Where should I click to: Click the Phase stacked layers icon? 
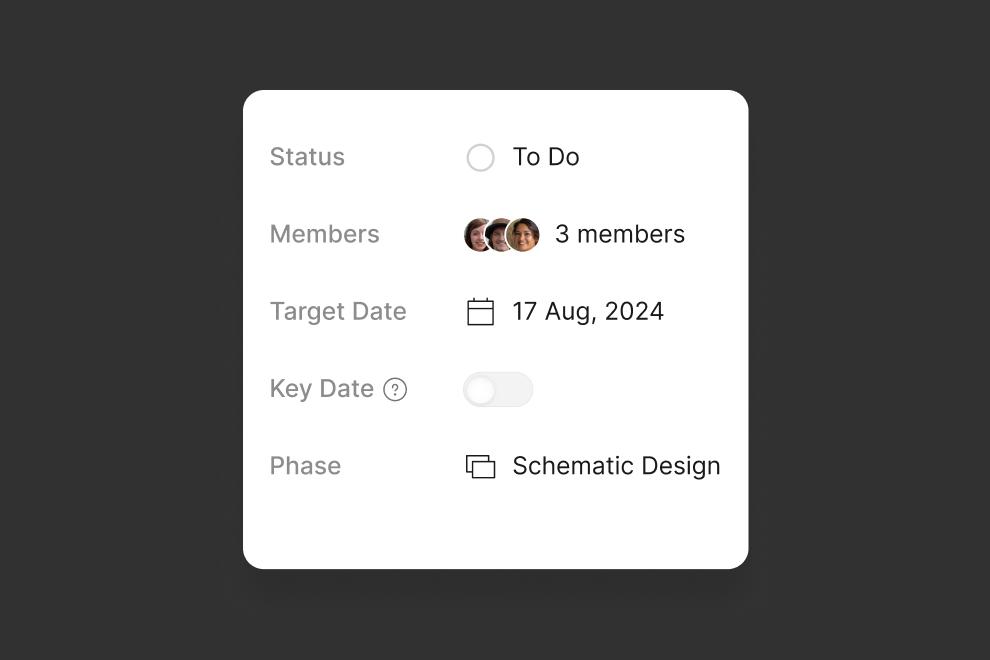pyautogui.click(x=480, y=466)
